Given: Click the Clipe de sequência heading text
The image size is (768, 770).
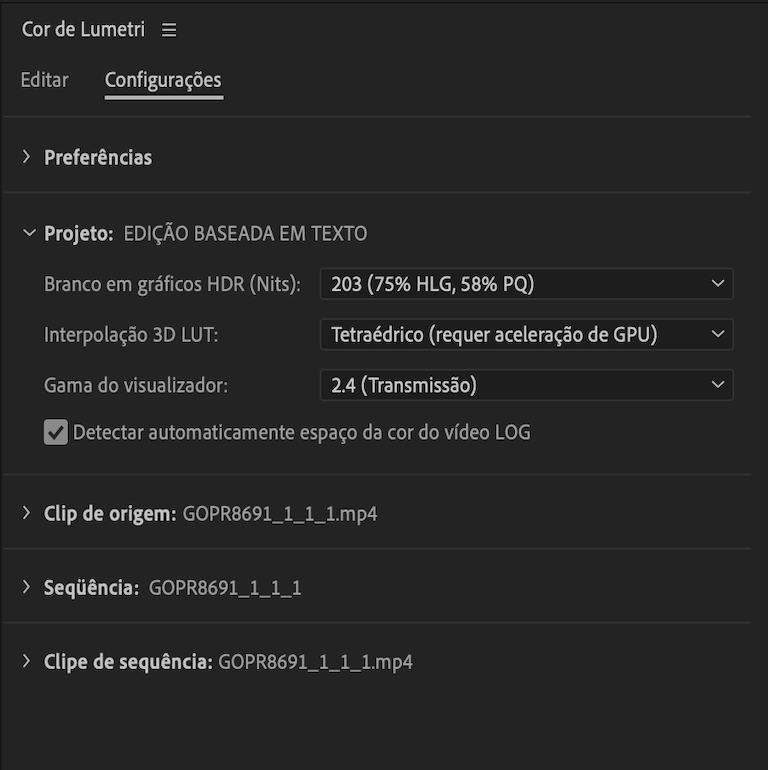Looking at the screenshot, I should [x=128, y=662].
